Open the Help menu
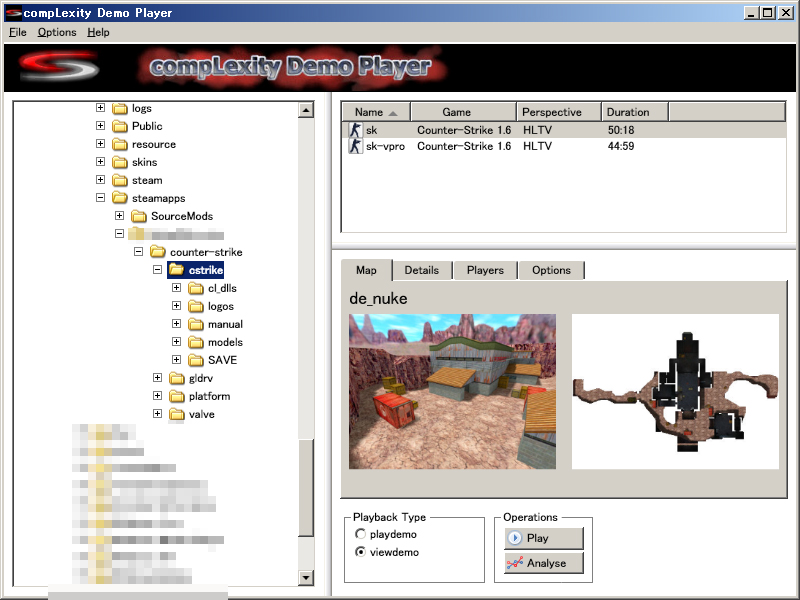The image size is (800, 600). (x=98, y=32)
